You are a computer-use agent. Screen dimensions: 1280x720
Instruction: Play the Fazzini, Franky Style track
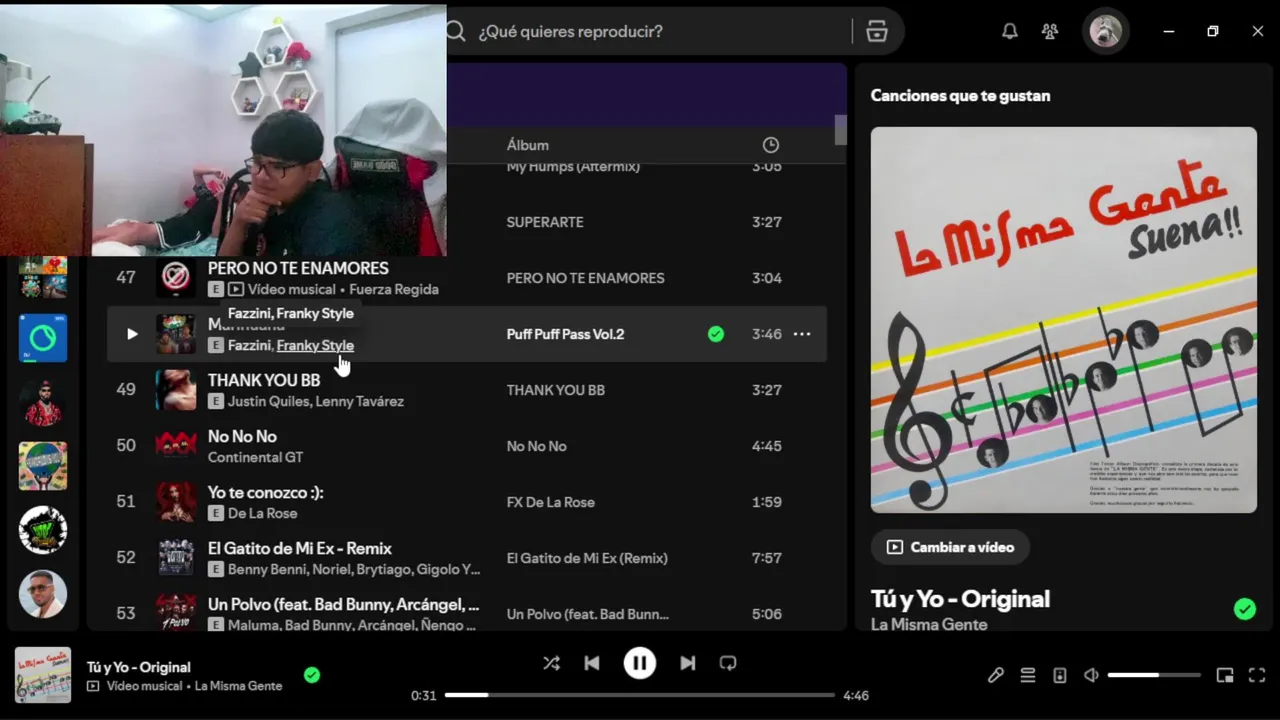[x=132, y=334]
